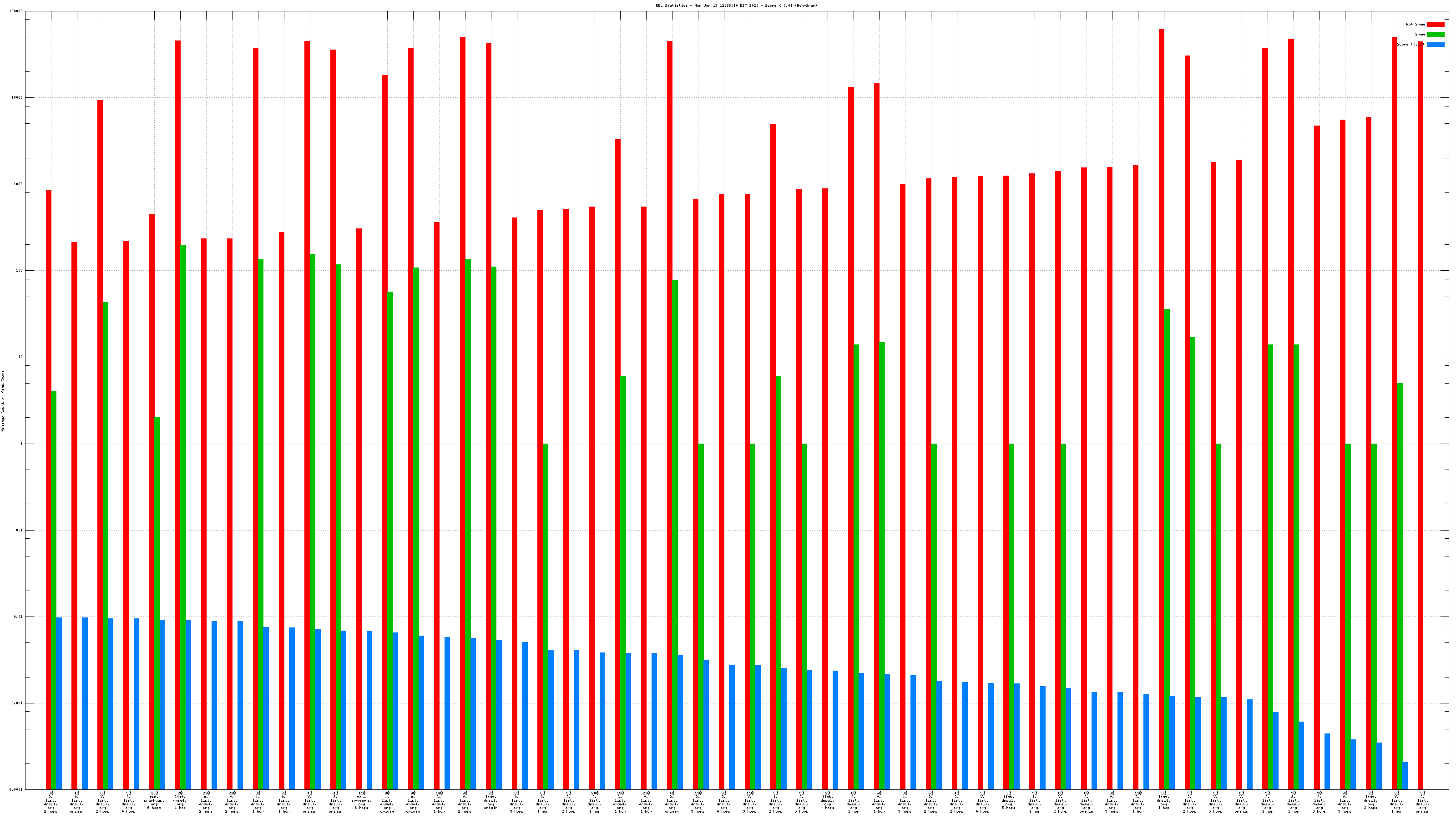
Task: Click the 0.0001 y-axis tick label
Action: [16, 789]
